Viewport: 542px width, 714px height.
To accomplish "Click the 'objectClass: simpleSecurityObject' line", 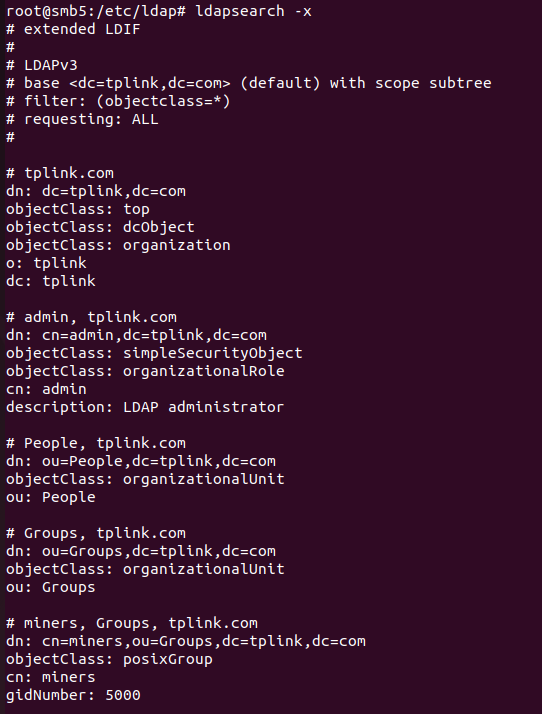I will click(154, 353).
